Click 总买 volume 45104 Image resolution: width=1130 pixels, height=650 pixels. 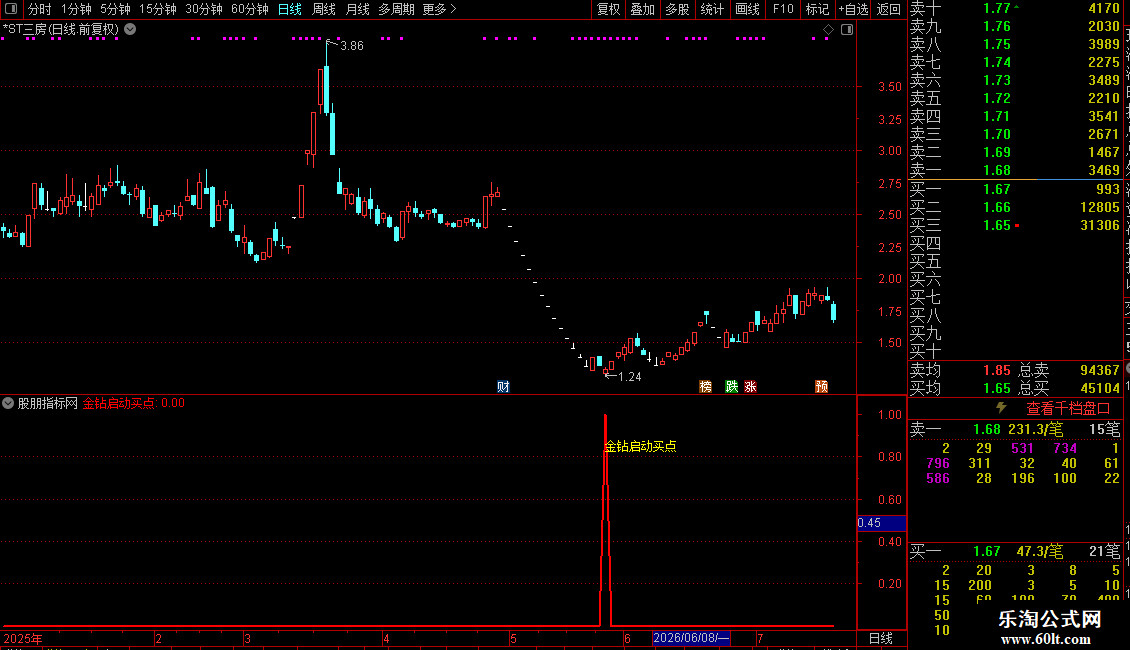click(1069, 388)
